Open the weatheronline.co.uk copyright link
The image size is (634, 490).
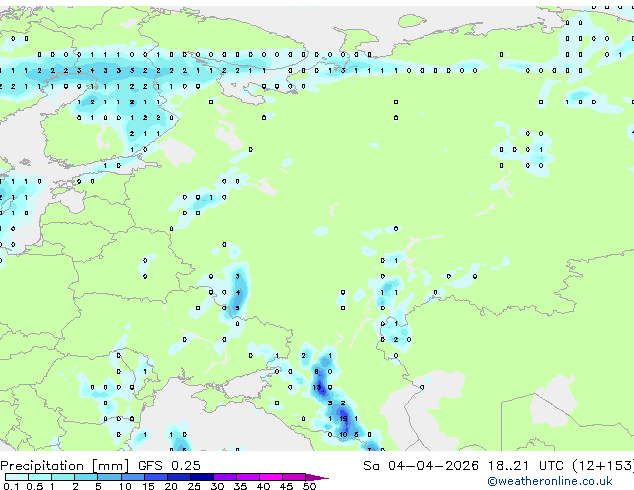click(550, 481)
